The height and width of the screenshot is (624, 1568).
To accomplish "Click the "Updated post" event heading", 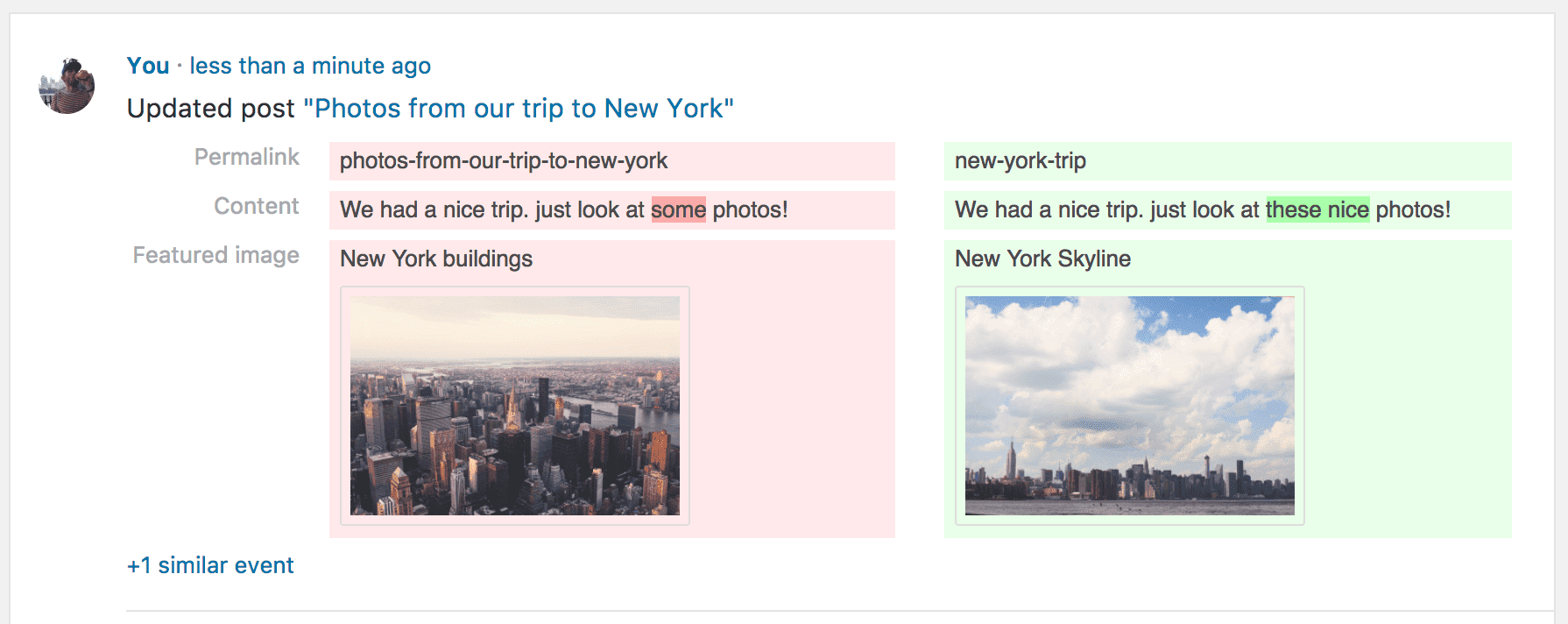I will [x=209, y=108].
